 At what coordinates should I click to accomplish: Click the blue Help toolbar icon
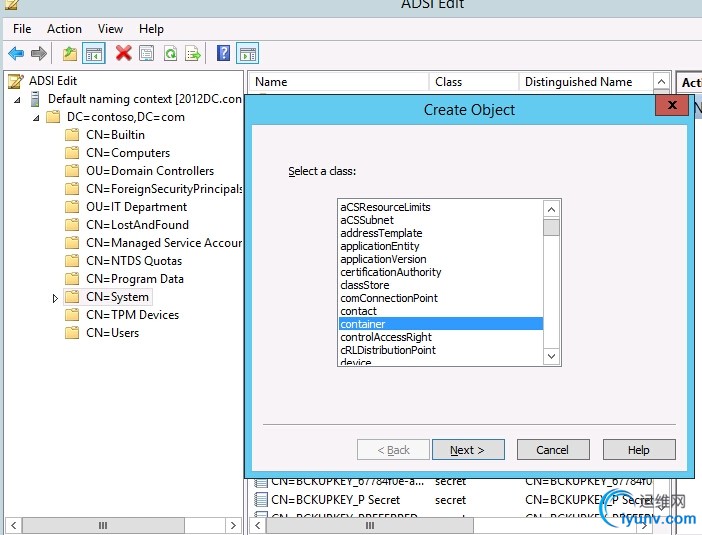(x=224, y=53)
